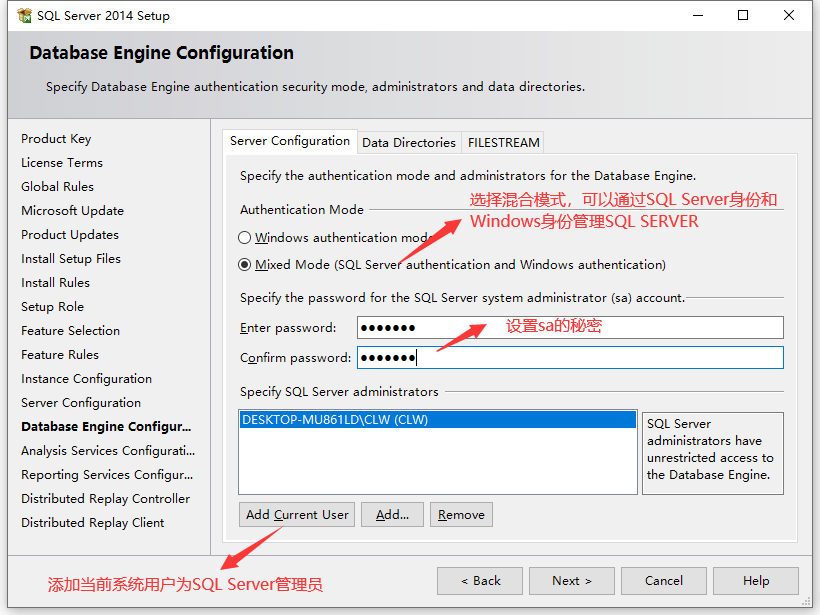Open the Data Directories tab
Viewport: 820px width, 615px height.
pyautogui.click(x=409, y=143)
